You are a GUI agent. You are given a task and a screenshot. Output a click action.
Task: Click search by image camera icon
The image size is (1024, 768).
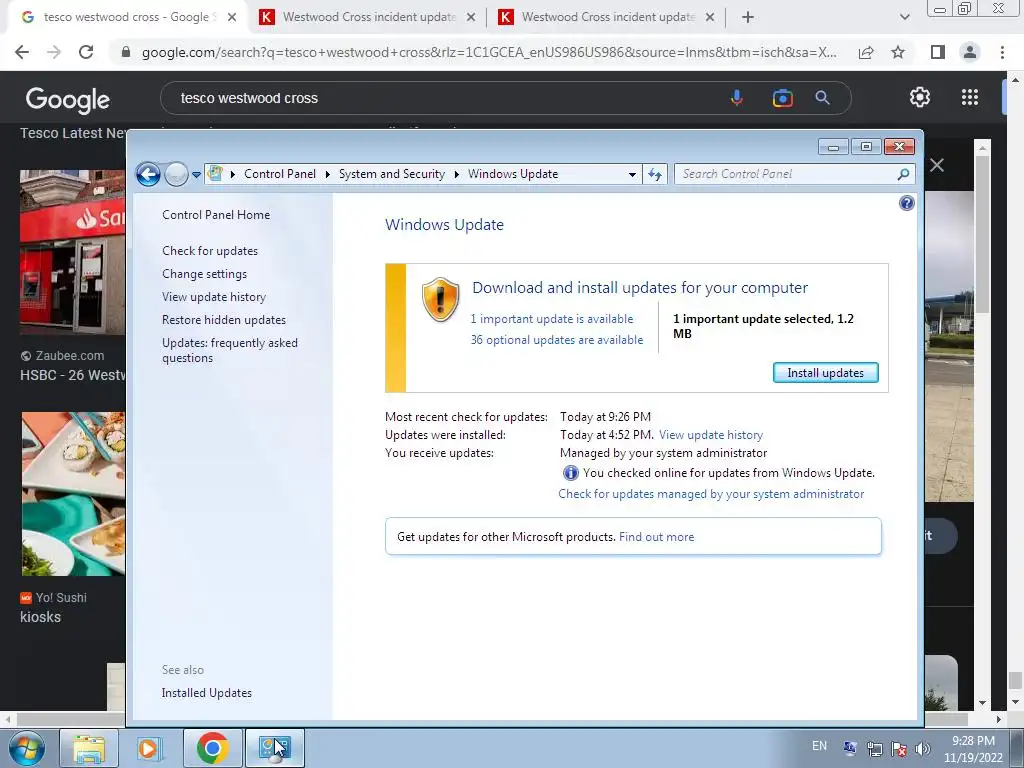pos(782,98)
